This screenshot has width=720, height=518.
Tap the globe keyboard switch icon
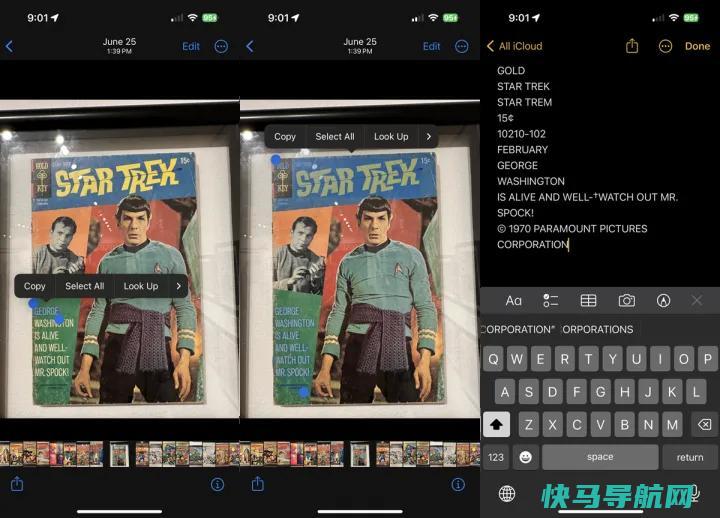[507, 494]
